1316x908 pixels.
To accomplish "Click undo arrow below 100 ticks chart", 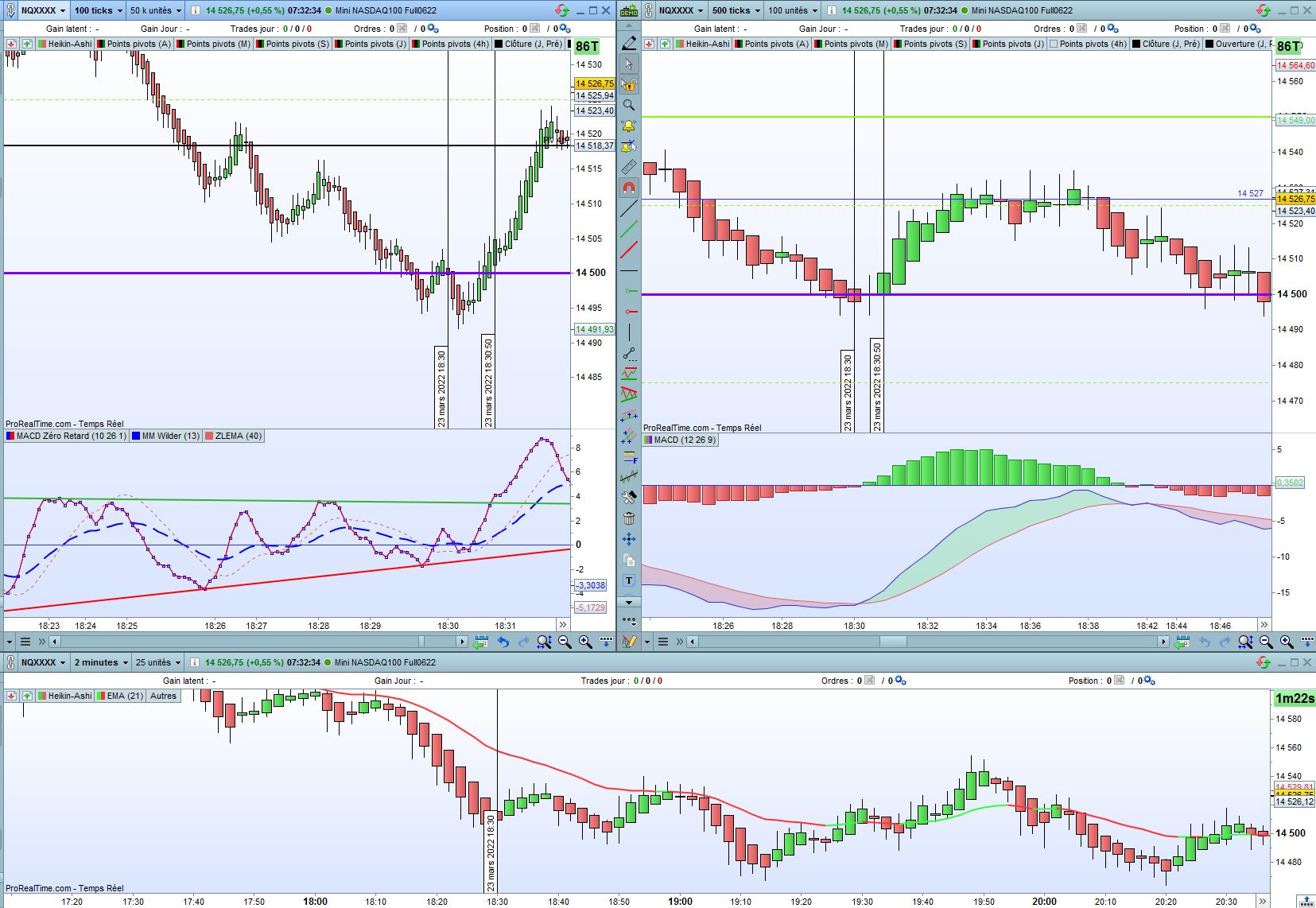I will pos(503,642).
